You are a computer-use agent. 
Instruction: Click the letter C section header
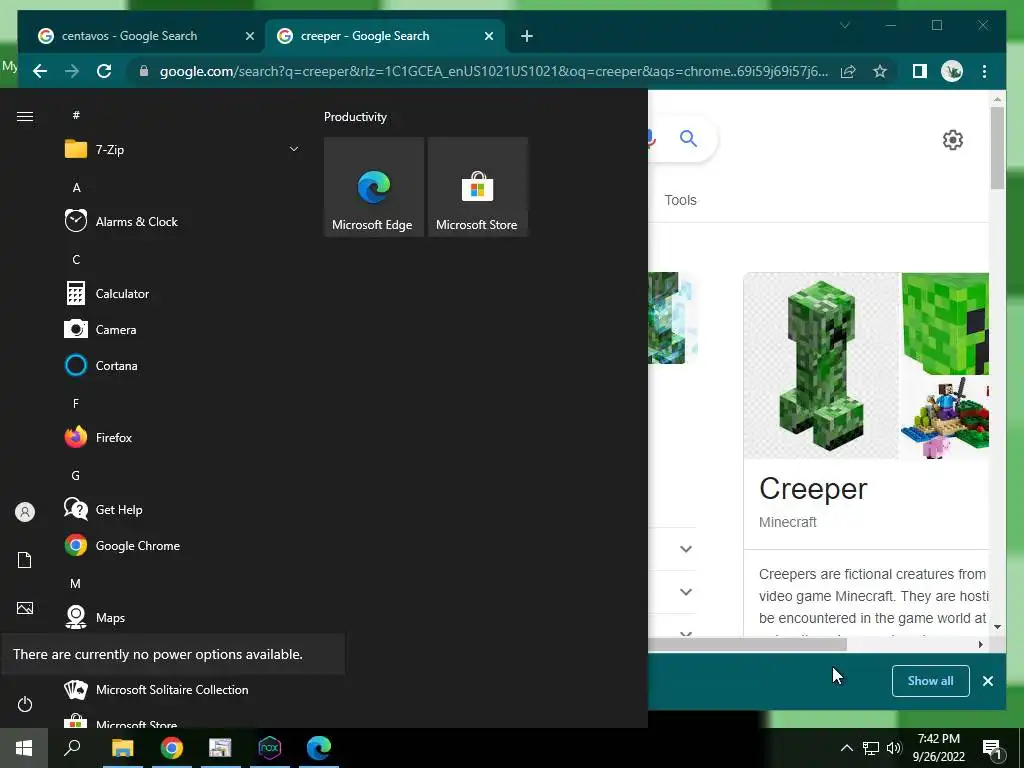tap(76, 259)
